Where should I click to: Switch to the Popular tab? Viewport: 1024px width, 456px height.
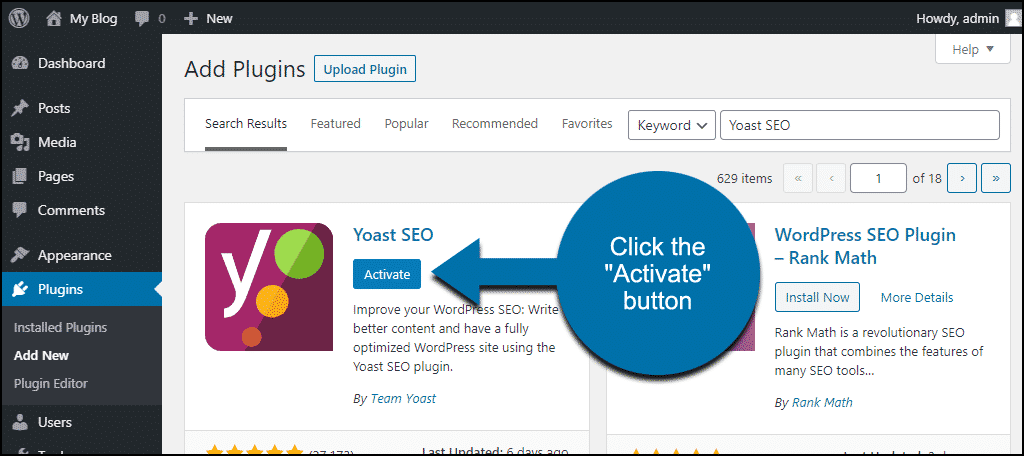click(x=406, y=123)
